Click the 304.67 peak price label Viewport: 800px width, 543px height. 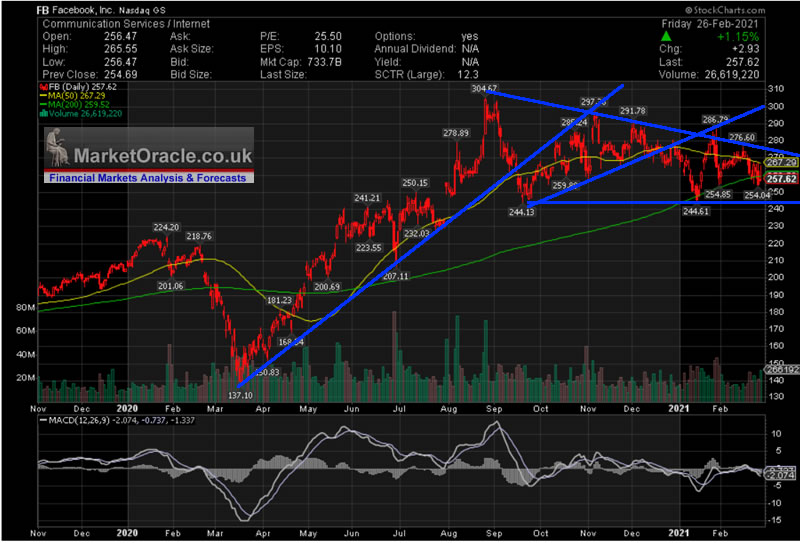tap(484, 88)
